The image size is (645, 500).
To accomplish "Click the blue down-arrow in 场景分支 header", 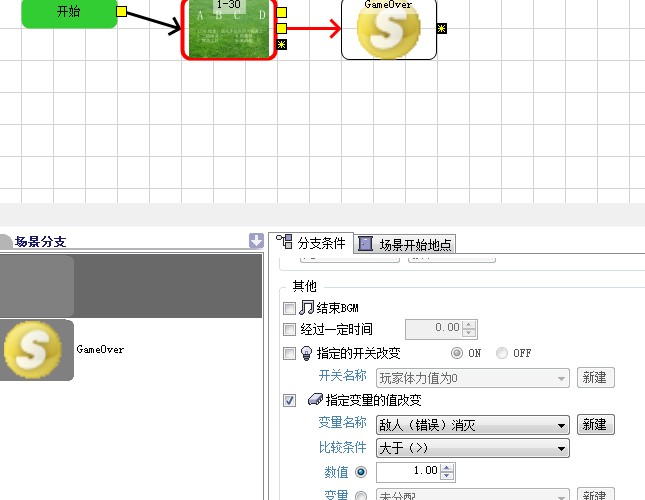I will click(x=256, y=241).
